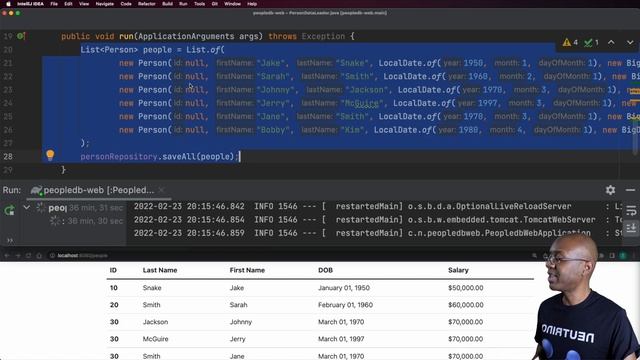Click the OptionalLiveReloadServer log line
640x360 pixels.
click(x=375, y=207)
